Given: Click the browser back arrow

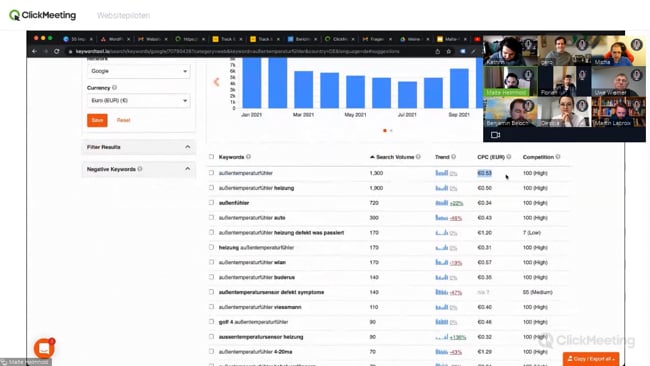Looking at the screenshot, I should pyautogui.click(x=34, y=51).
